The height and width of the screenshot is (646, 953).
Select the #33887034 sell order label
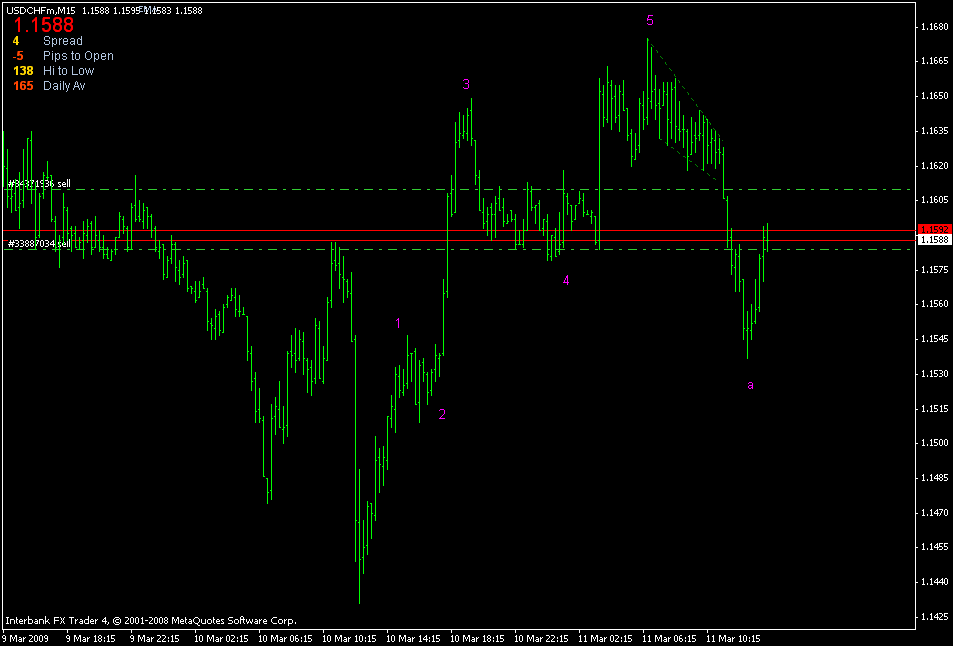pos(36,243)
